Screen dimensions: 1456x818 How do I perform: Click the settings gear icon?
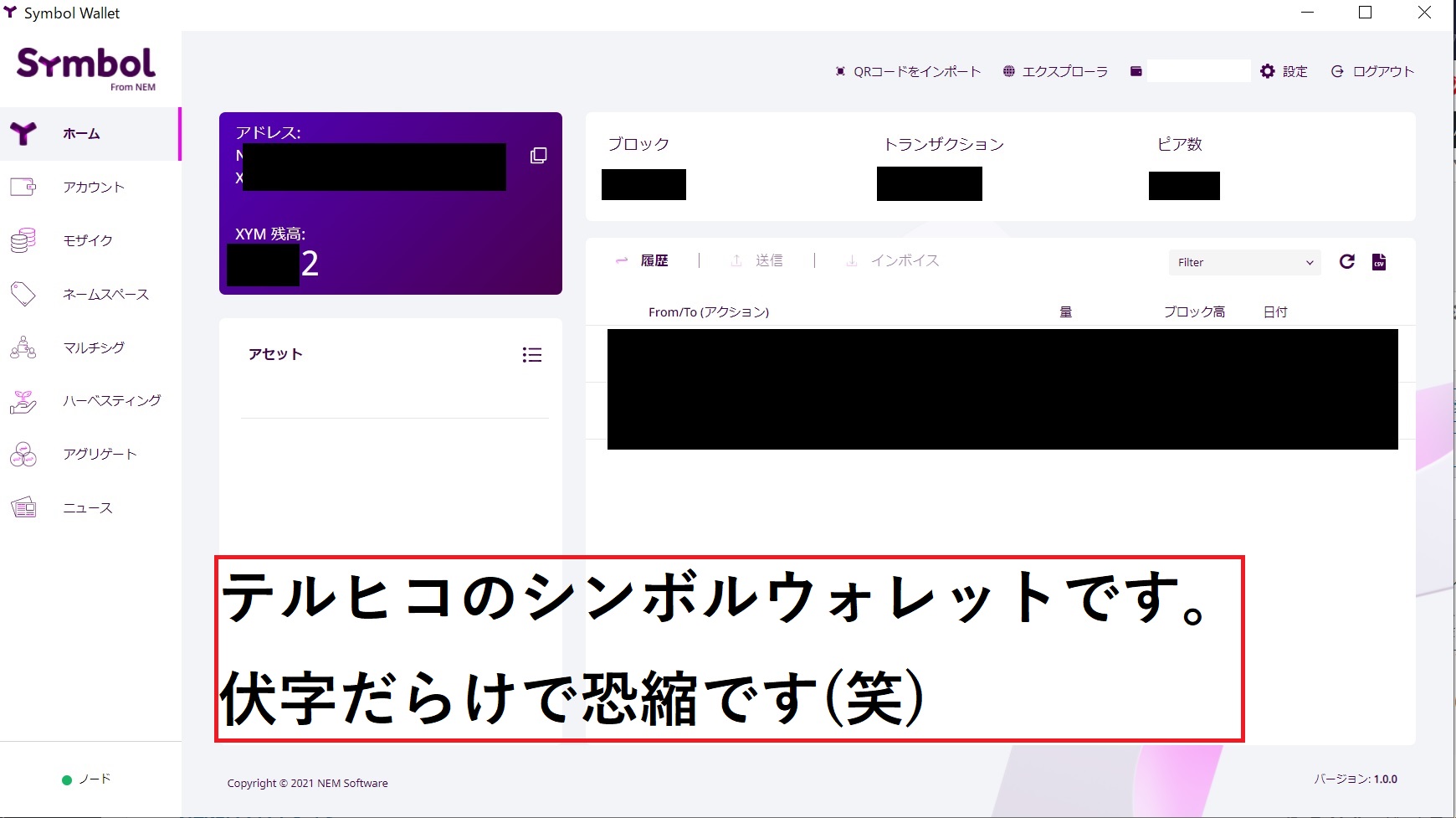1268,72
